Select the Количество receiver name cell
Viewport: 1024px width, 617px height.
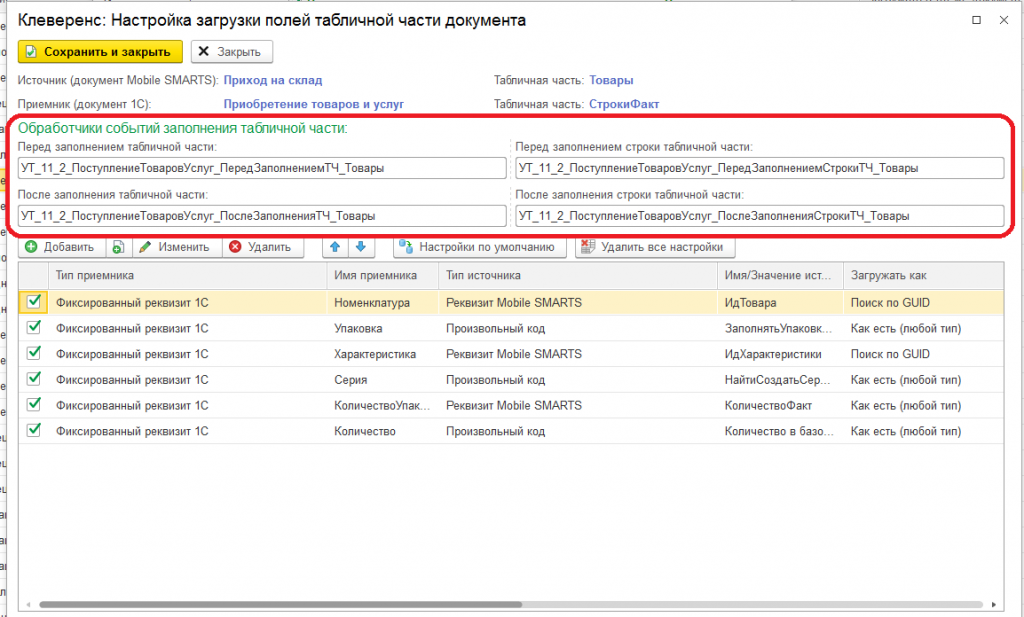tap(383, 431)
